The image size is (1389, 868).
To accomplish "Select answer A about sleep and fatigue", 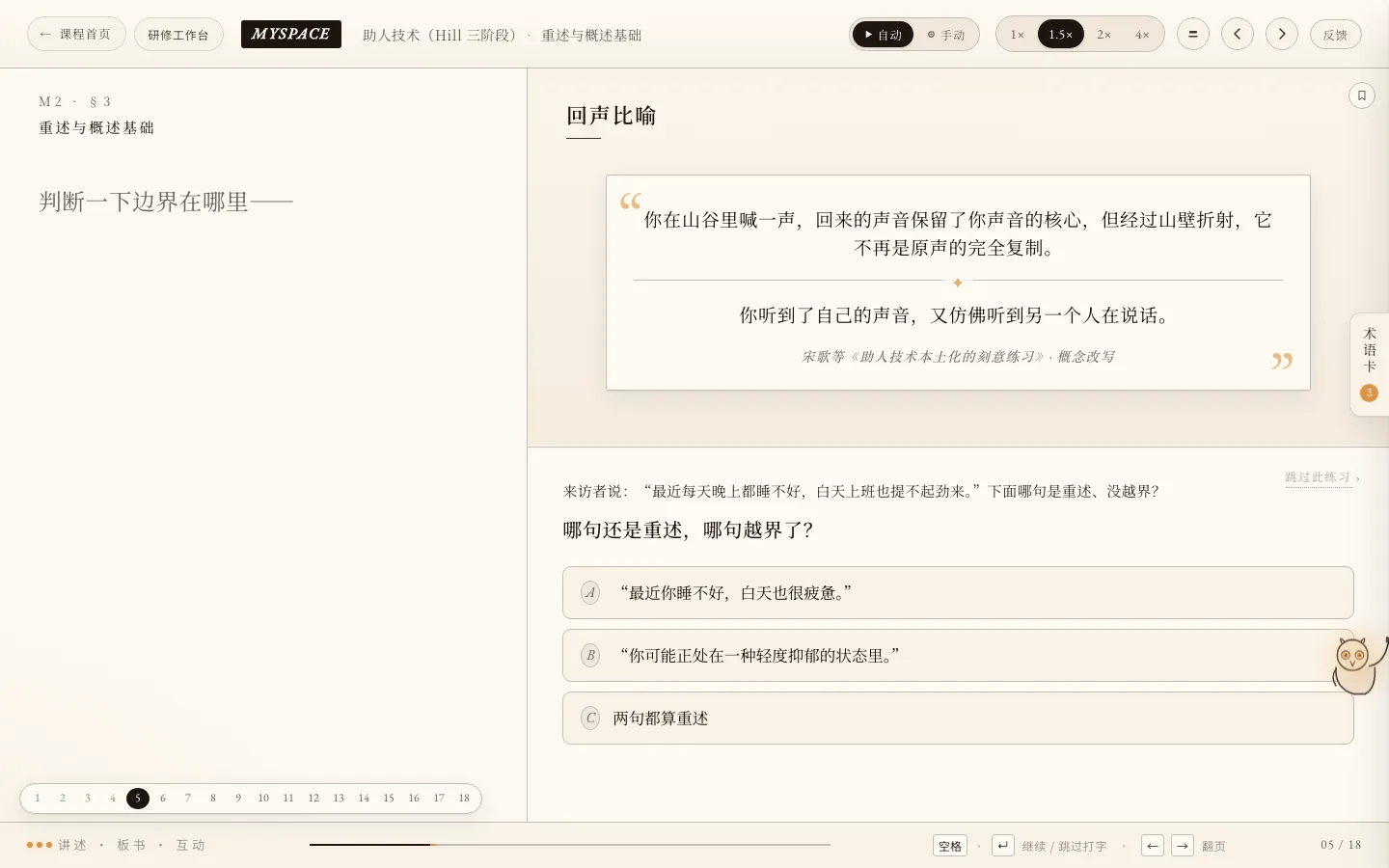I will 958,592.
